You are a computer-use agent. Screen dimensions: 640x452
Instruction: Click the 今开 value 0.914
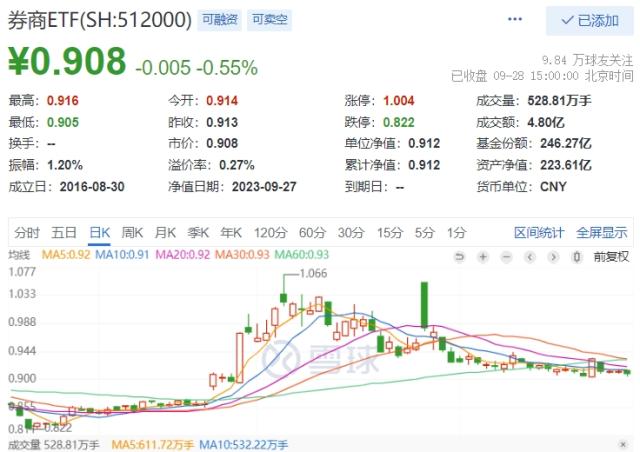coord(222,100)
